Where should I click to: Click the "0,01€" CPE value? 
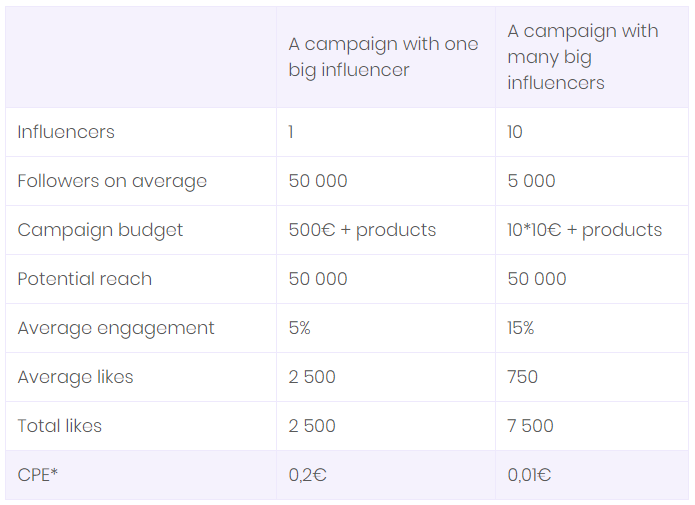[x=529, y=475]
